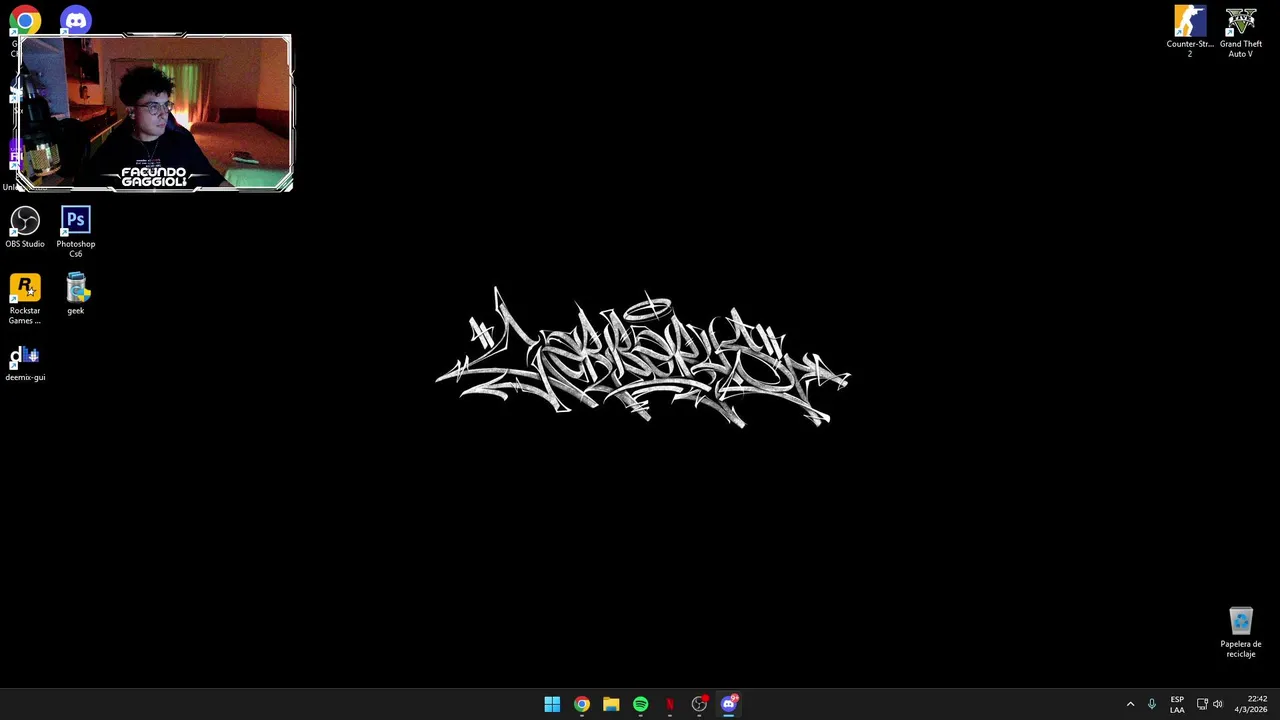Open File Explorer from the taskbar

pyautogui.click(x=611, y=704)
